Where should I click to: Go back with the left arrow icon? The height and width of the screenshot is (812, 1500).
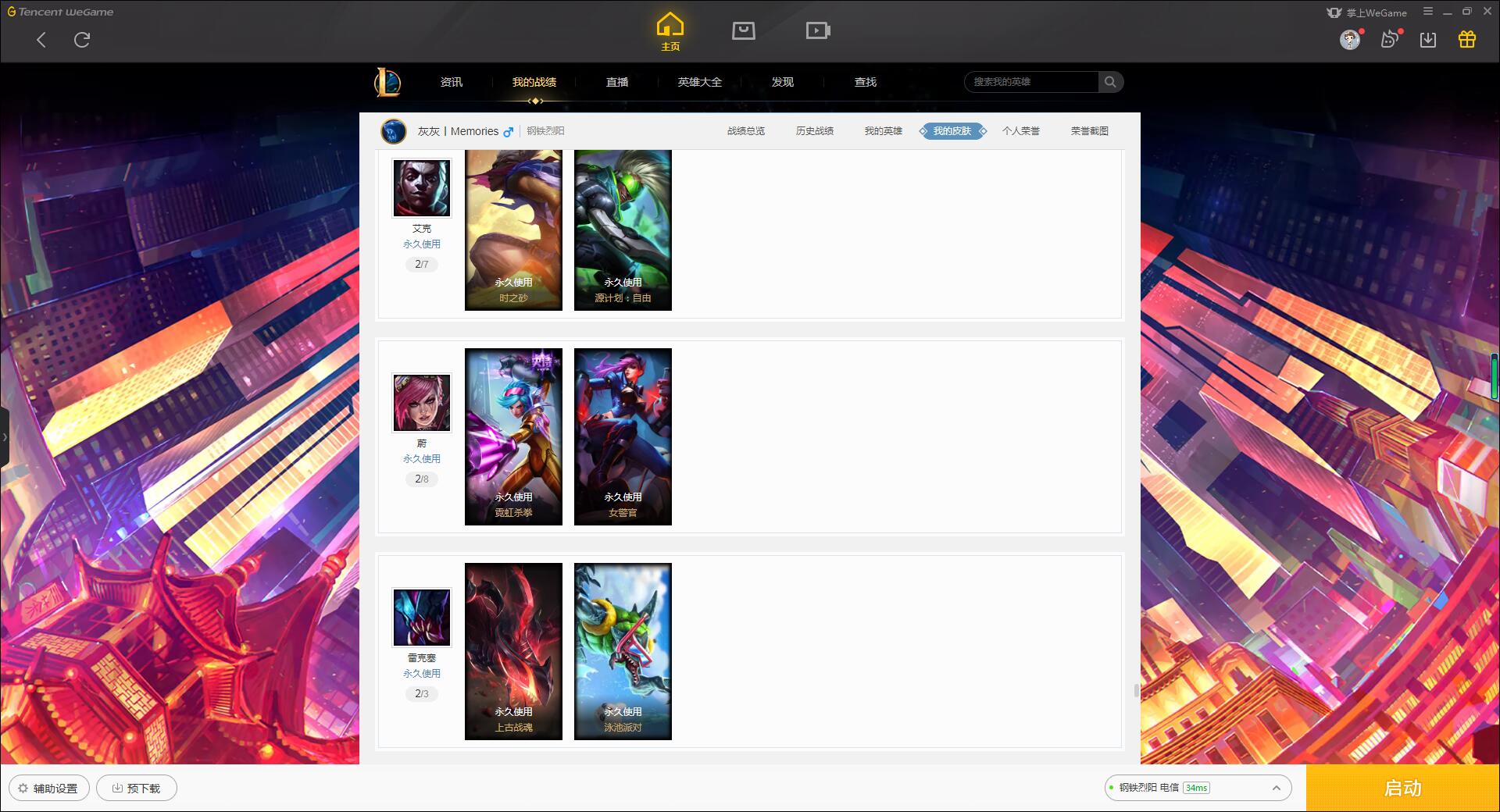[41, 40]
